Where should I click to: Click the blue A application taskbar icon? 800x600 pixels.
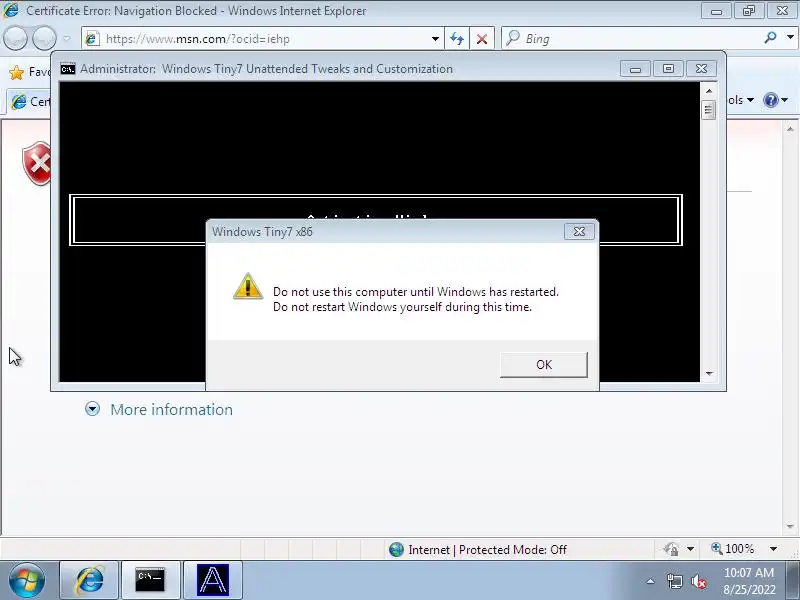(213, 581)
